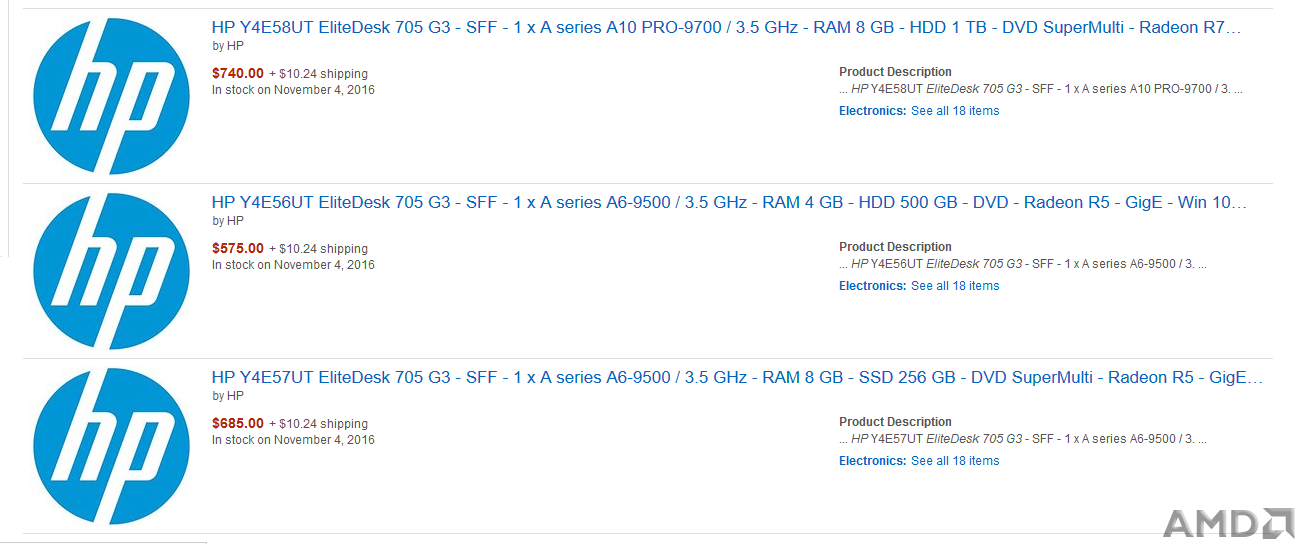Open 'See all 18 items' for the Y4E57UT listing
This screenshot has height=544, width=1300.
click(955, 461)
